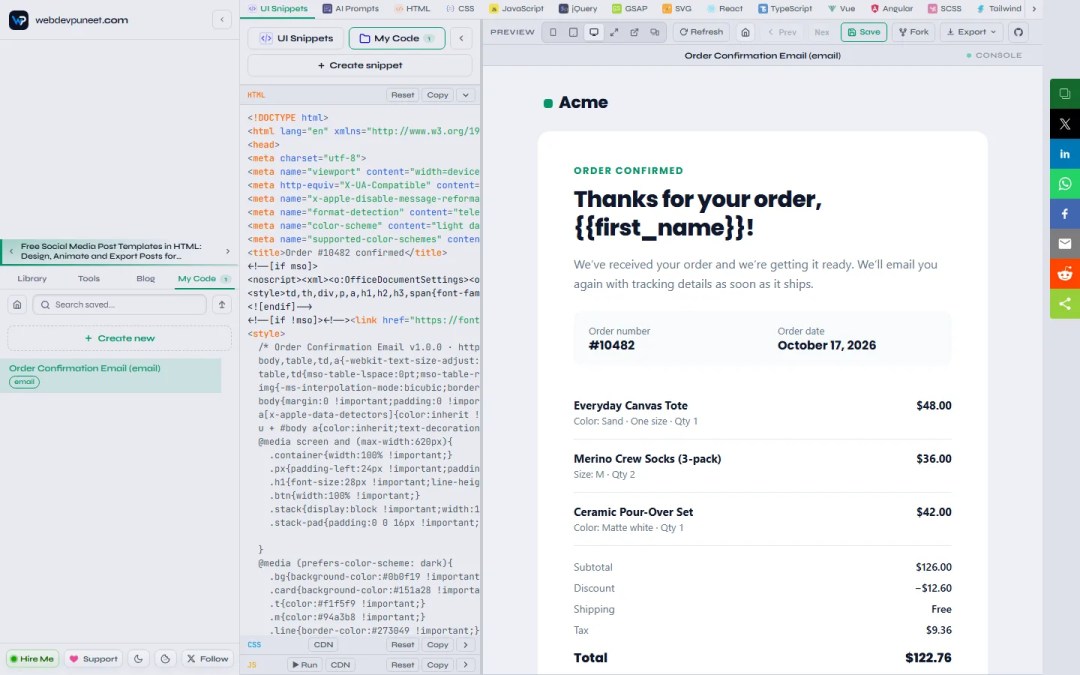Select the mobile preview device icon
This screenshot has height=675, width=1080.
[553, 32]
